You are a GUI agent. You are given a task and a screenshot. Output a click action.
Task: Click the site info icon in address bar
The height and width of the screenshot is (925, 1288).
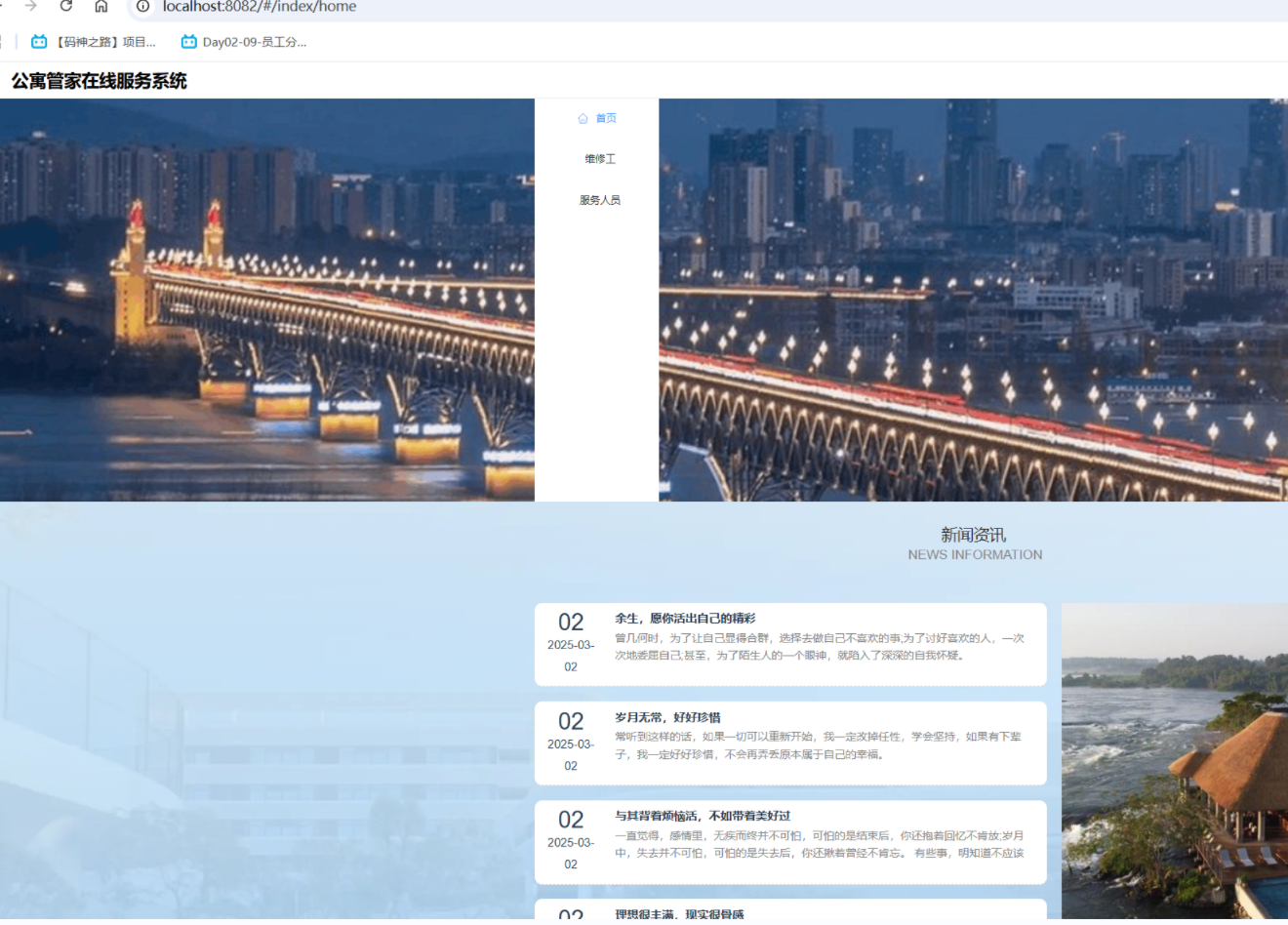click(x=143, y=6)
